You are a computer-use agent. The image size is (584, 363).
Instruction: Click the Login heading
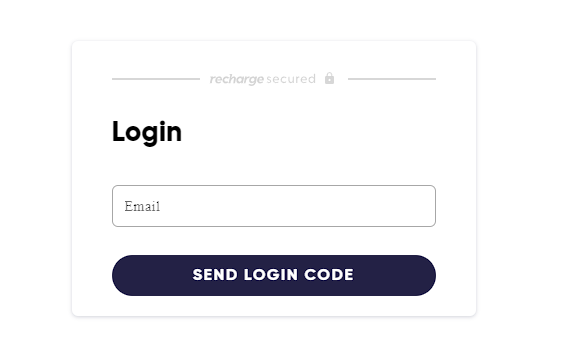point(147,133)
